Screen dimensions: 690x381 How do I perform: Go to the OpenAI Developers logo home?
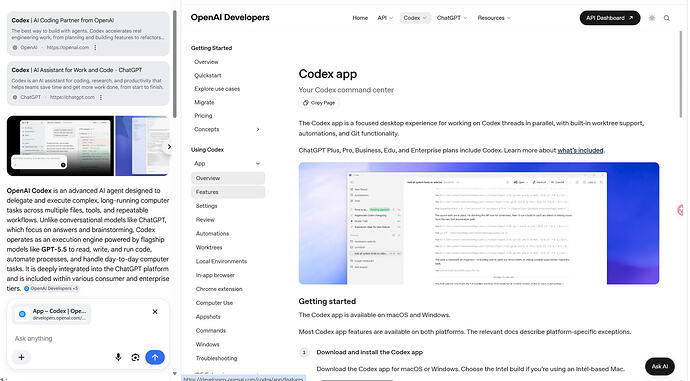pyautogui.click(x=230, y=18)
